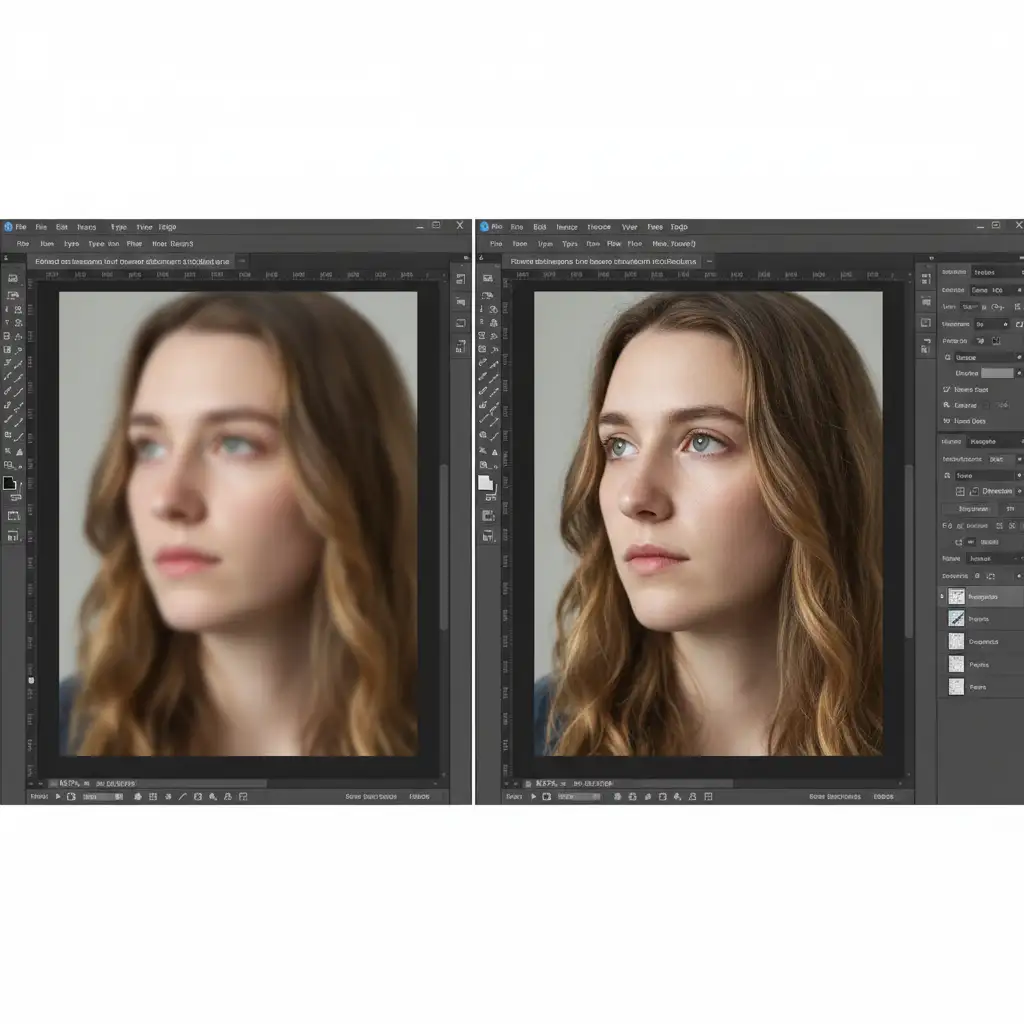
Task: Open the top icon in the blurred window's panel dock
Action: click(x=460, y=279)
